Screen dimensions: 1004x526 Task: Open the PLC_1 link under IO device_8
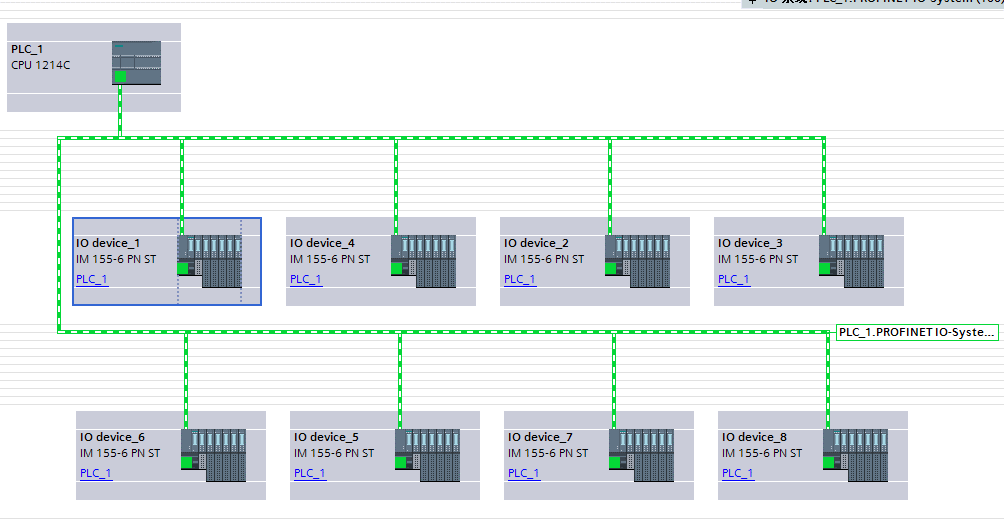pos(738,474)
